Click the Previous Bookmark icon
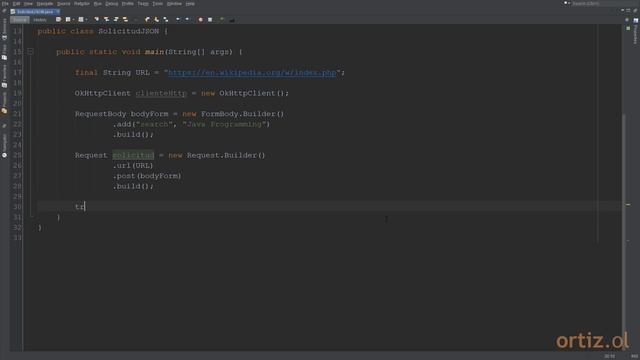The width and height of the screenshot is (640, 360). [x=147, y=20]
